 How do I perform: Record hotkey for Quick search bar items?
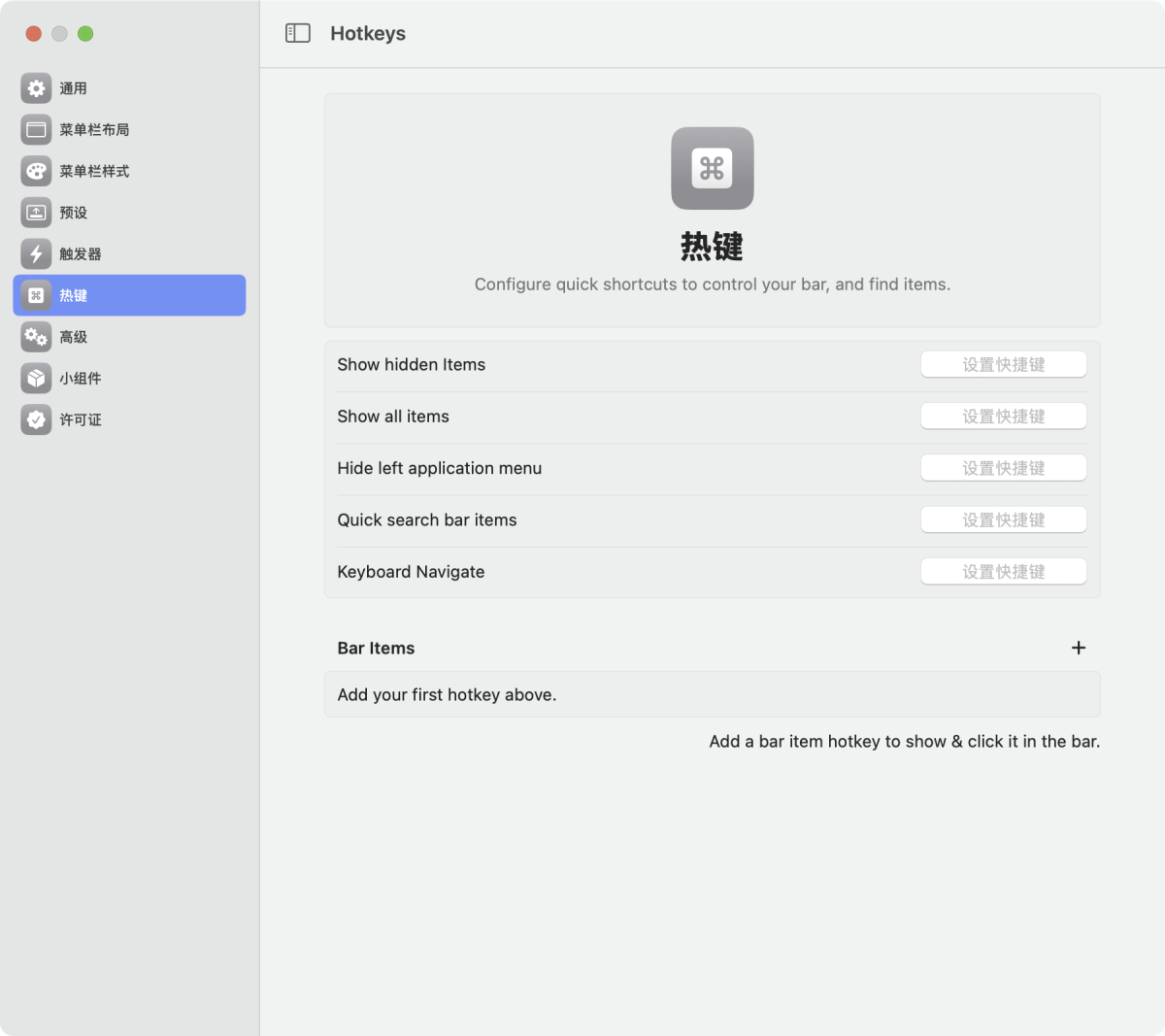pyautogui.click(x=1003, y=520)
